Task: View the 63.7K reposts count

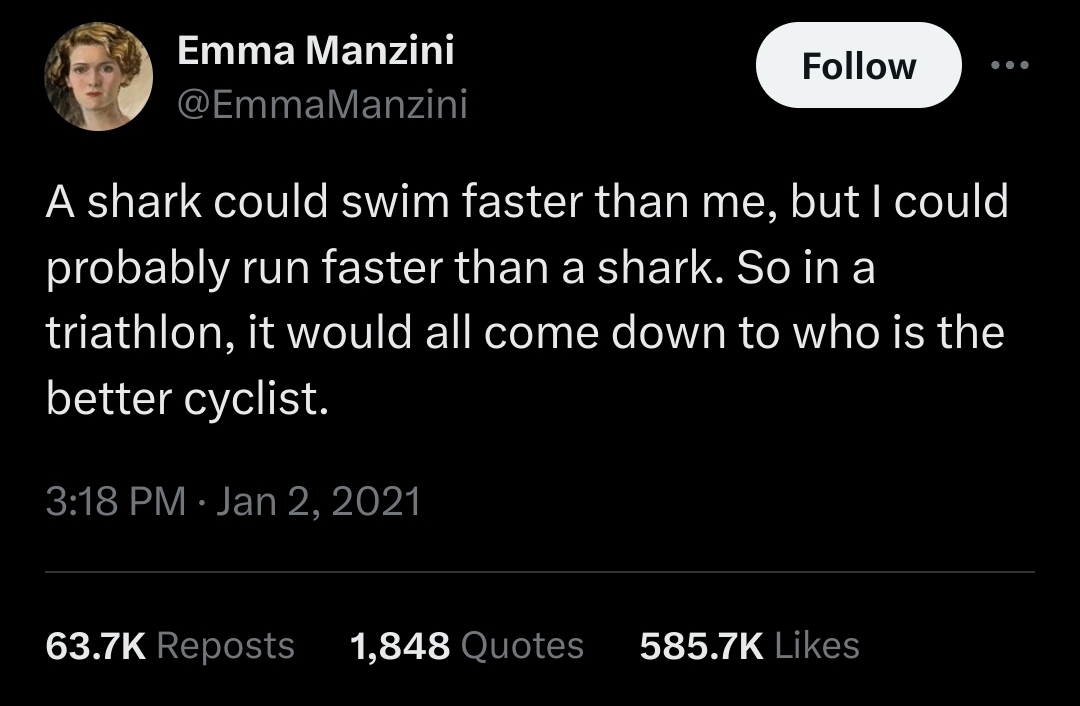Action: click(x=96, y=646)
